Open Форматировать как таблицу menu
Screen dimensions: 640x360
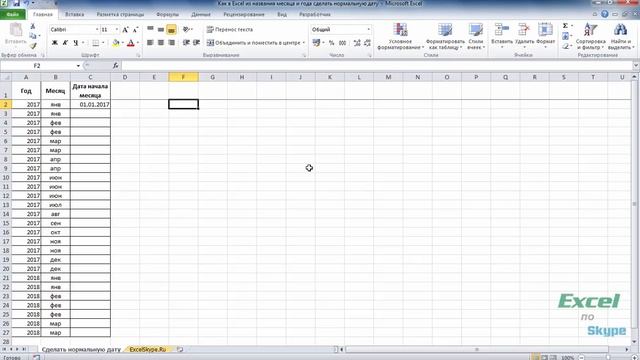(x=445, y=37)
